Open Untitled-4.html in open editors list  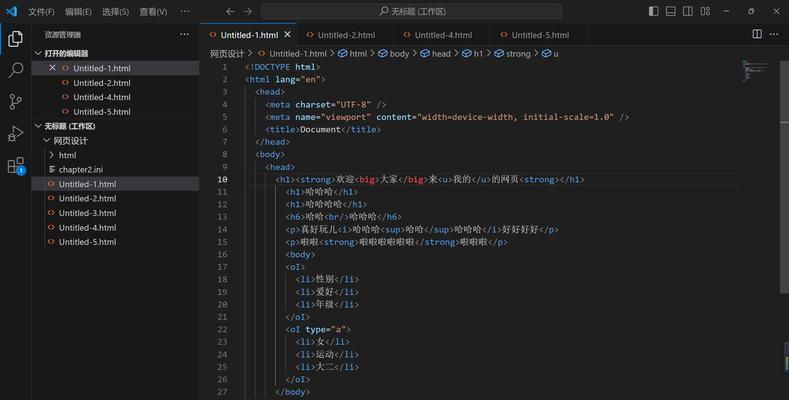(x=102, y=97)
